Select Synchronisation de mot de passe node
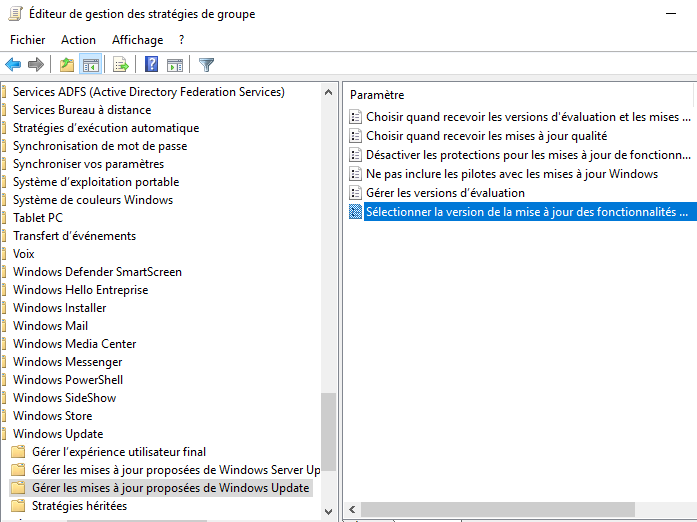 click(100, 146)
